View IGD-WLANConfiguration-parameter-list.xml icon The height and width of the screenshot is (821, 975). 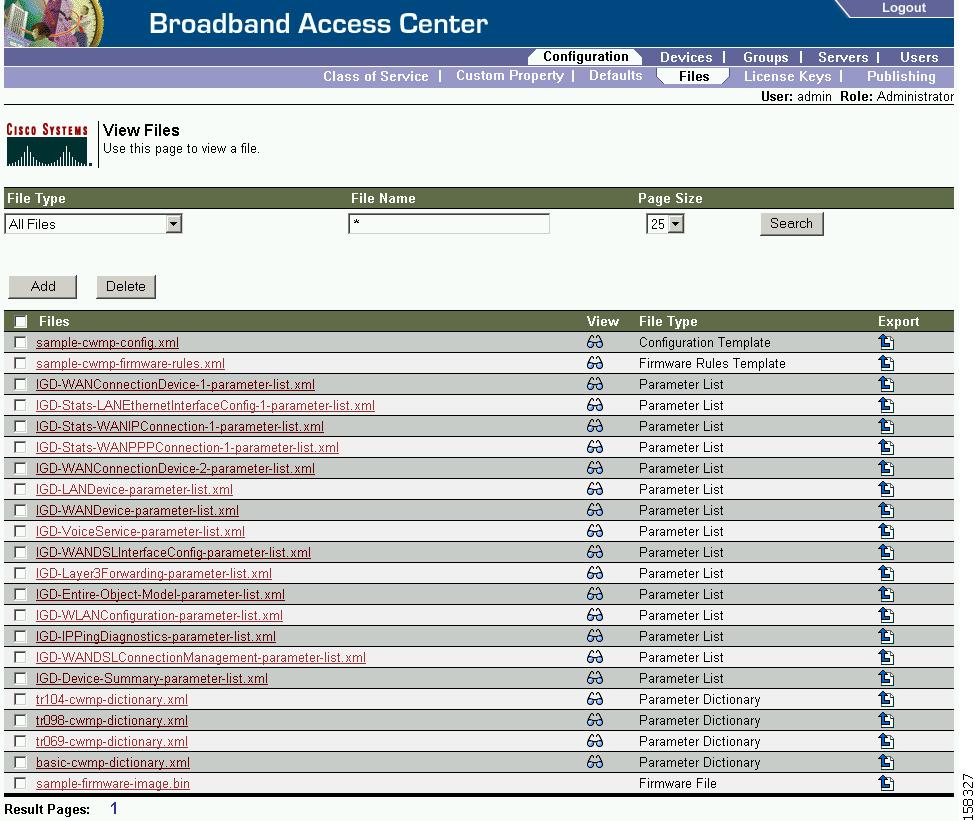point(594,615)
